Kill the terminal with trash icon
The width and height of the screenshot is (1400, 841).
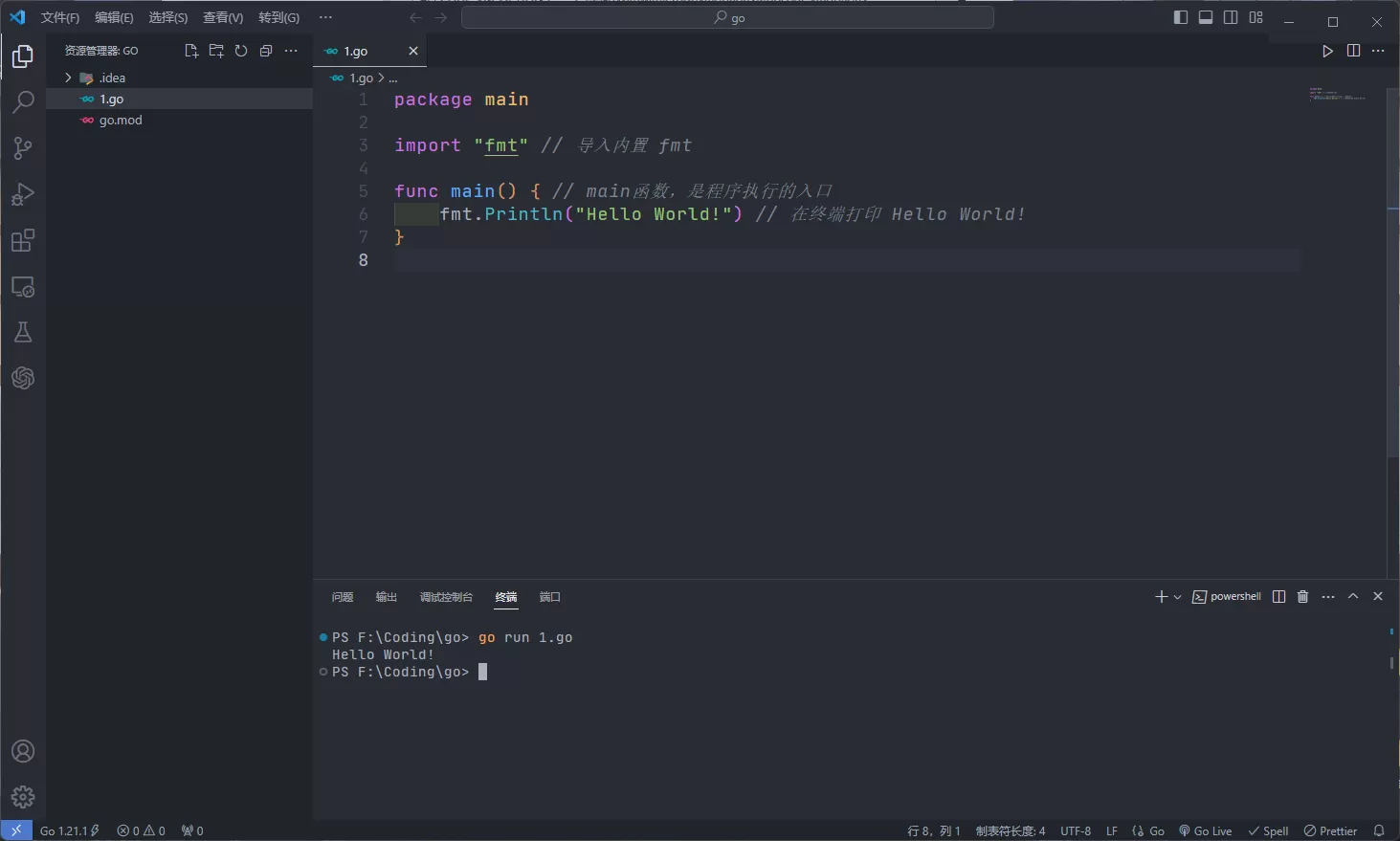1302,596
